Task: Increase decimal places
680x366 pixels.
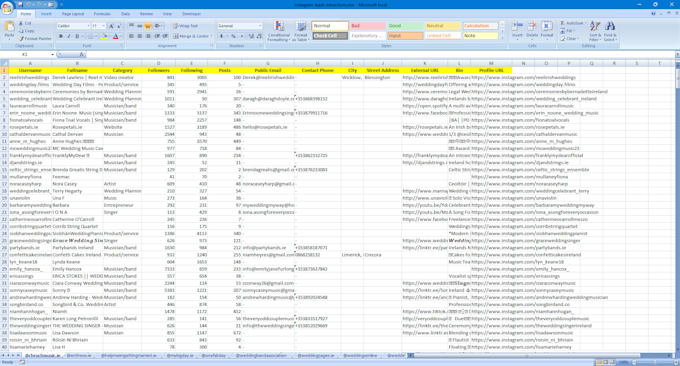Action: (x=251, y=36)
